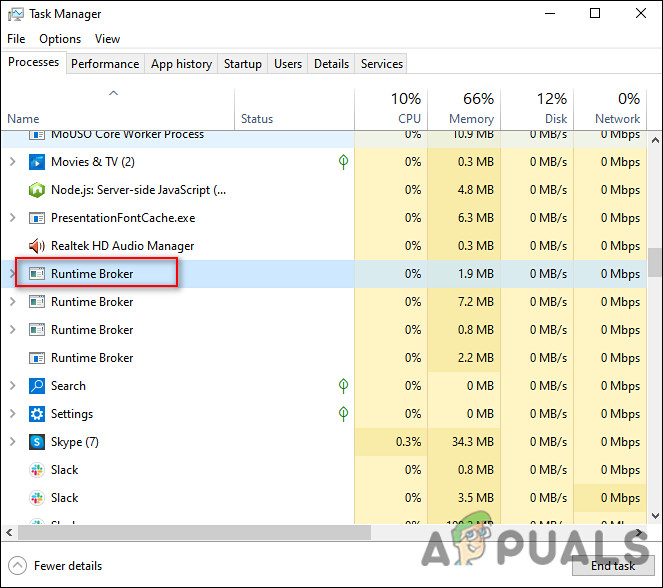Image resolution: width=663 pixels, height=588 pixels.
Task: Expand the Skype (7) process group
Action: (12, 442)
